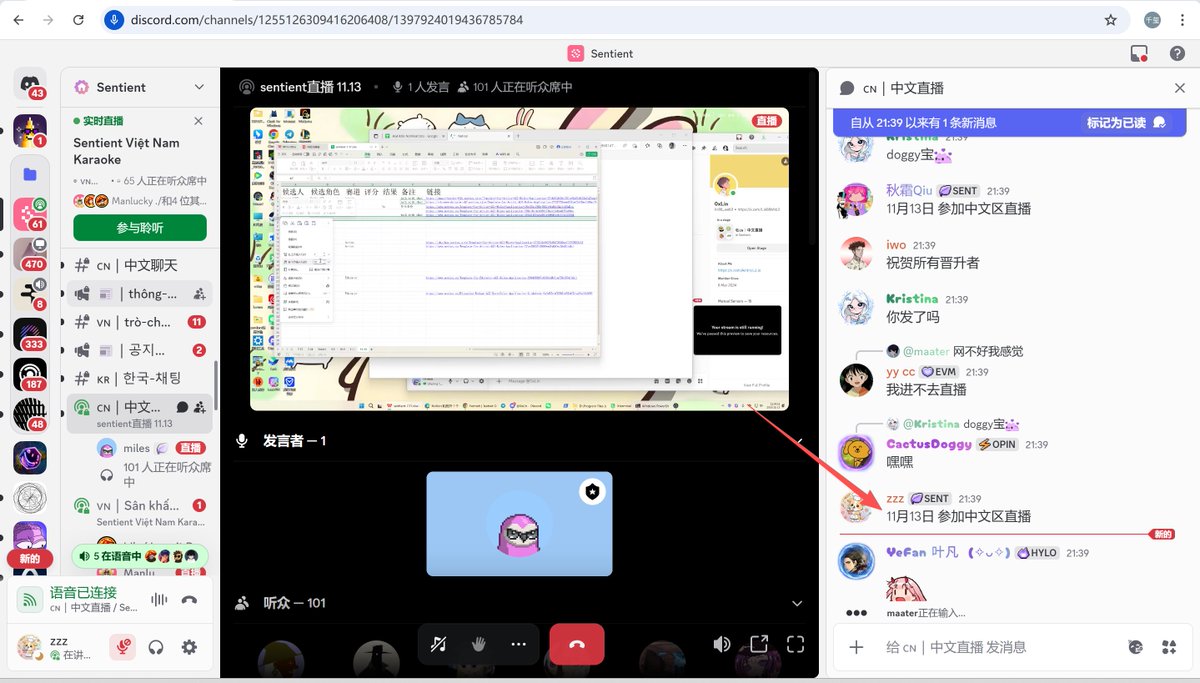The width and height of the screenshot is (1200, 683).
Task: Click the green 参与聆听 button
Action: (x=140, y=228)
